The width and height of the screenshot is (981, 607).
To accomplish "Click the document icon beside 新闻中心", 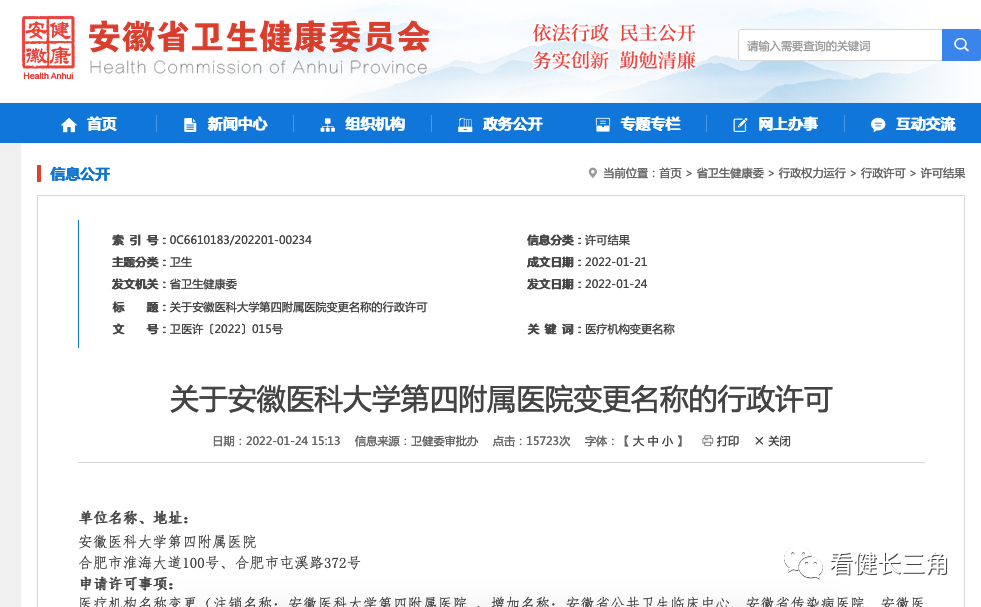I will 190,125.
